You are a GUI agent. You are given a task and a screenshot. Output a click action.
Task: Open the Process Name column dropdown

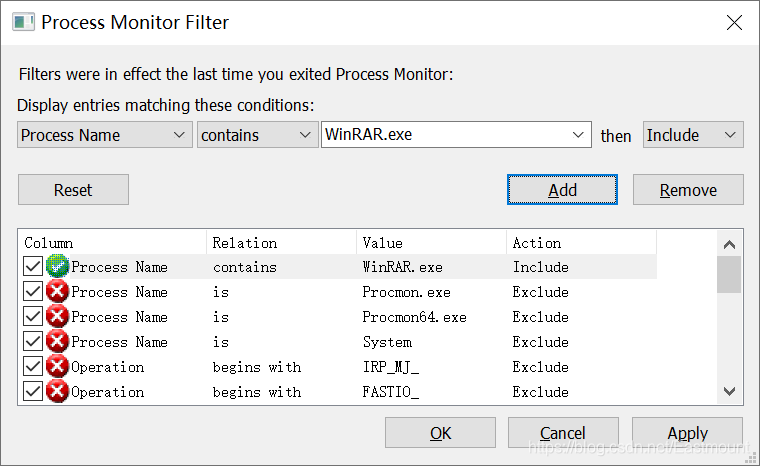104,135
